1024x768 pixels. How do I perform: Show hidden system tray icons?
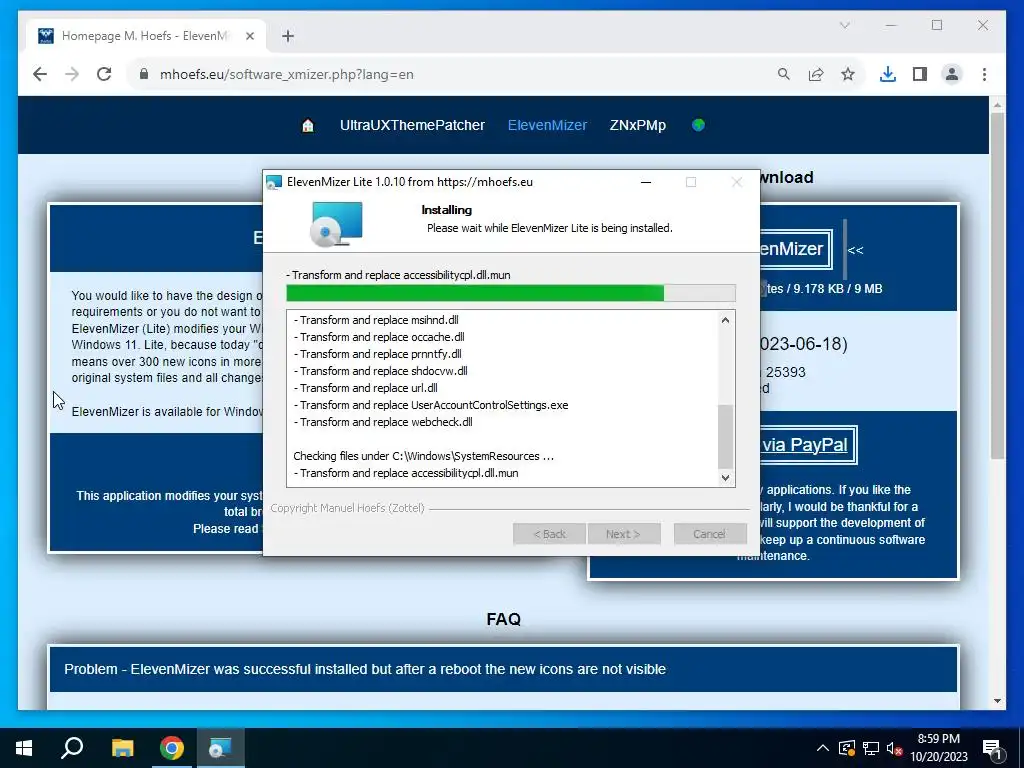[823, 748]
